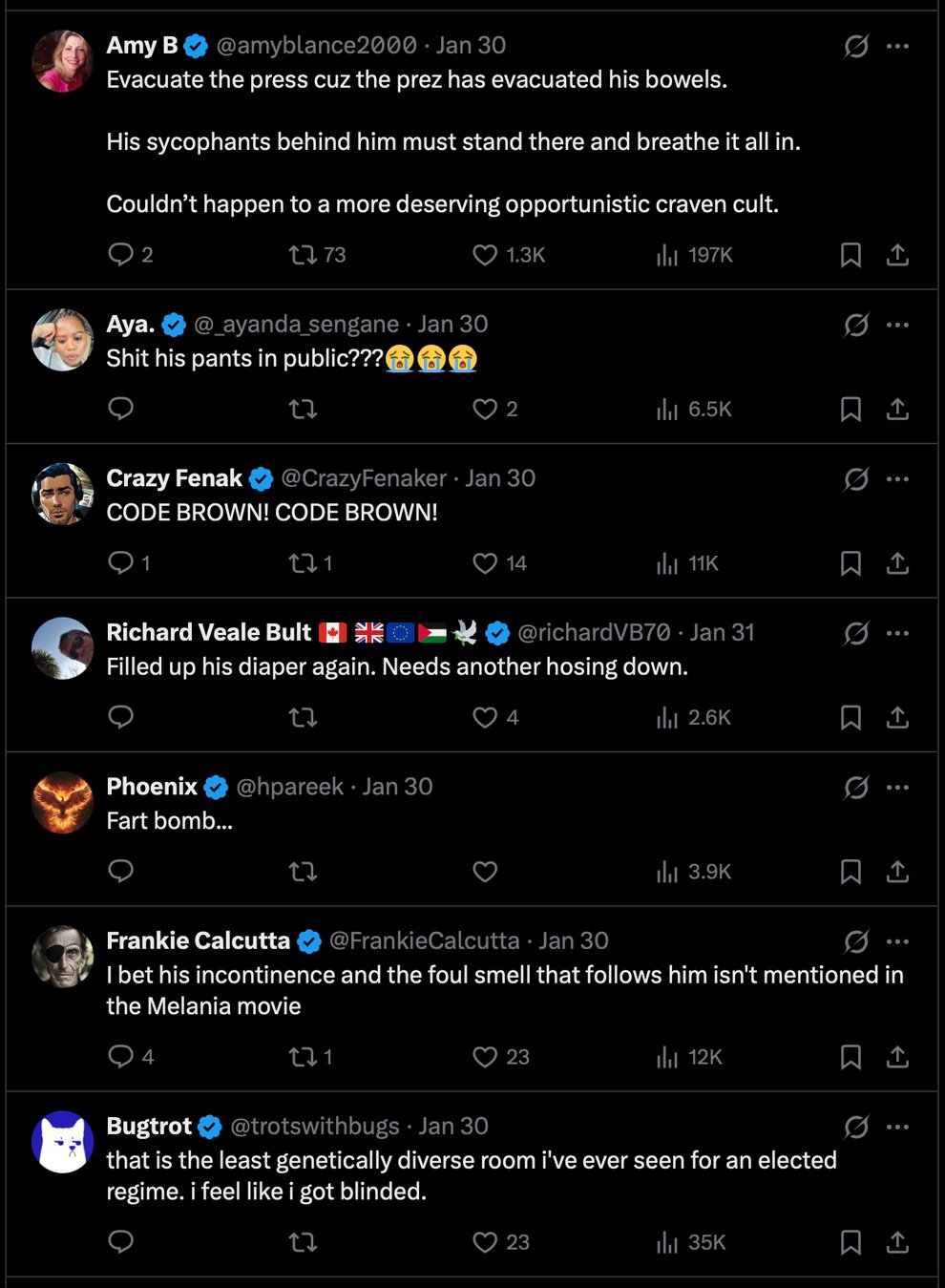Like Amy B's tweet with 1.3K likes
The height and width of the screenshot is (1288, 945).
[x=485, y=255]
